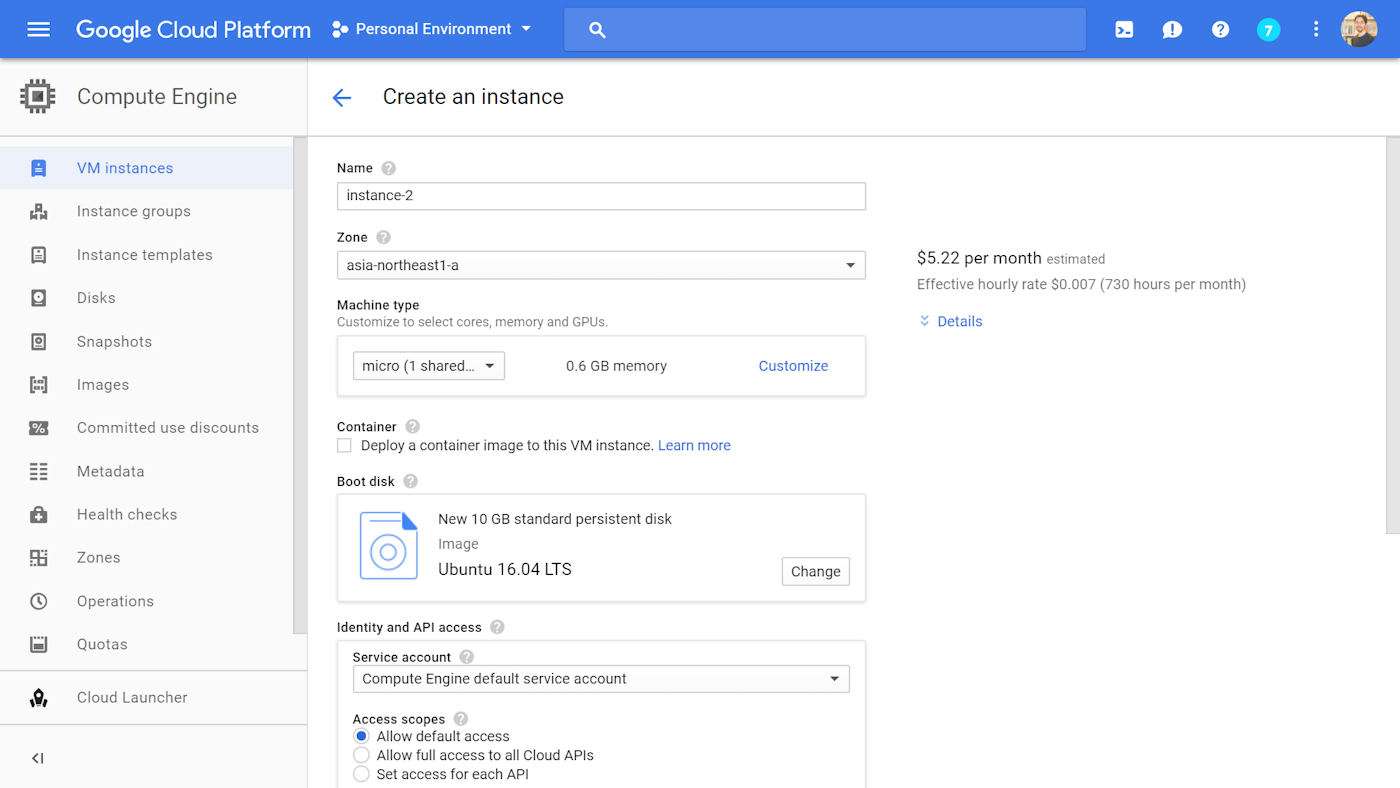The image size is (1400, 788).
Task: Open the Personal Environment project dropdown
Action: pos(432,29)
